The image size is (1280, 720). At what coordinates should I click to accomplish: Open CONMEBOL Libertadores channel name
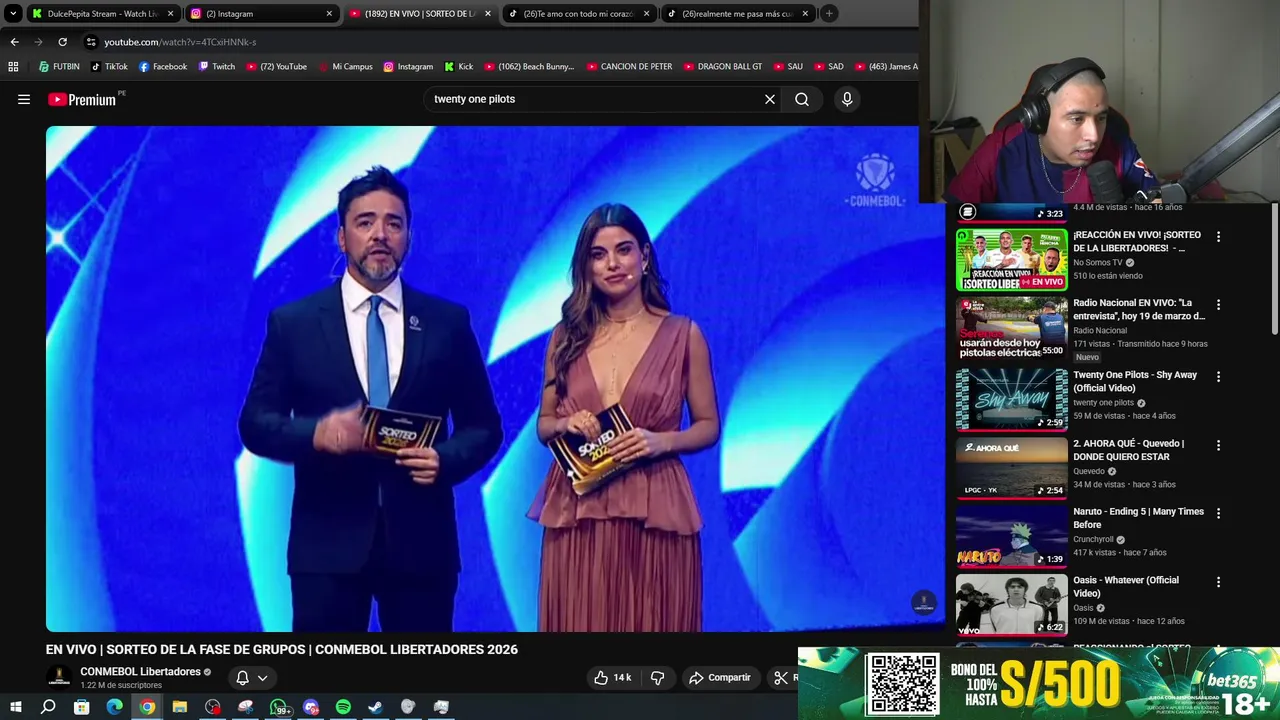tap(140, 672)
